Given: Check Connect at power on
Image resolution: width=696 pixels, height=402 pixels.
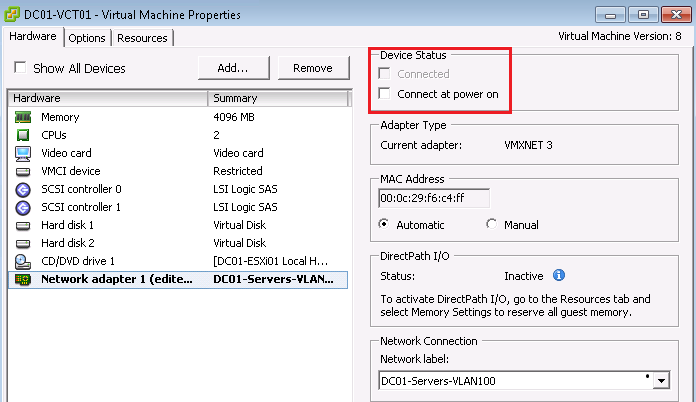Looking at the screenshot, I should [x=386, y=94].
